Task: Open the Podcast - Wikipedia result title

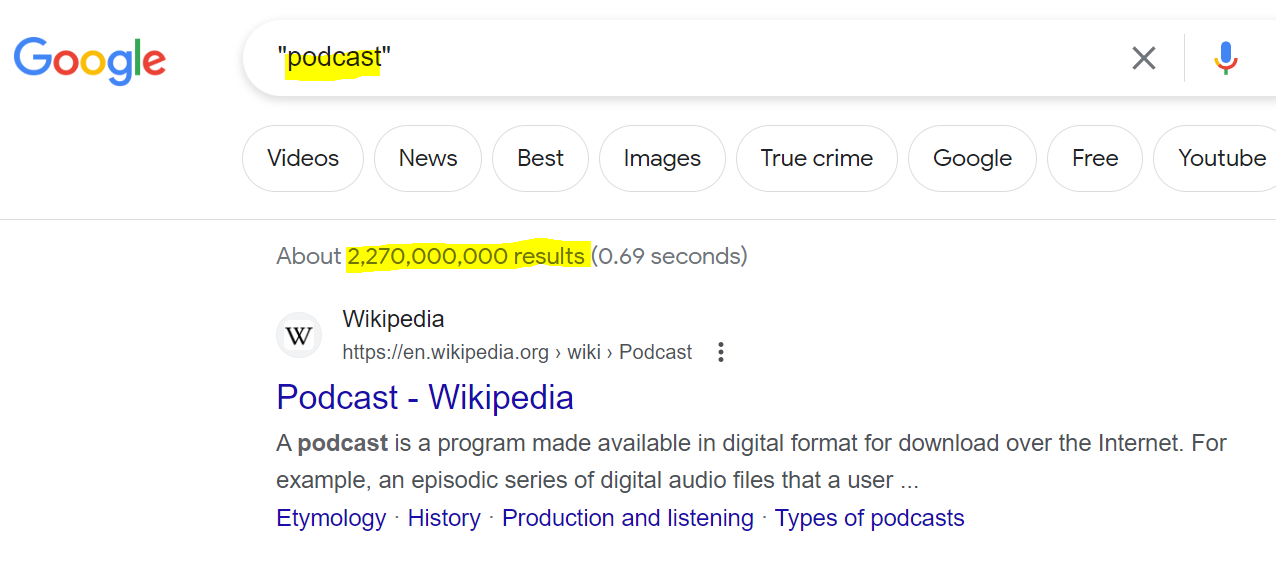Action: click(x=425, y=397)
